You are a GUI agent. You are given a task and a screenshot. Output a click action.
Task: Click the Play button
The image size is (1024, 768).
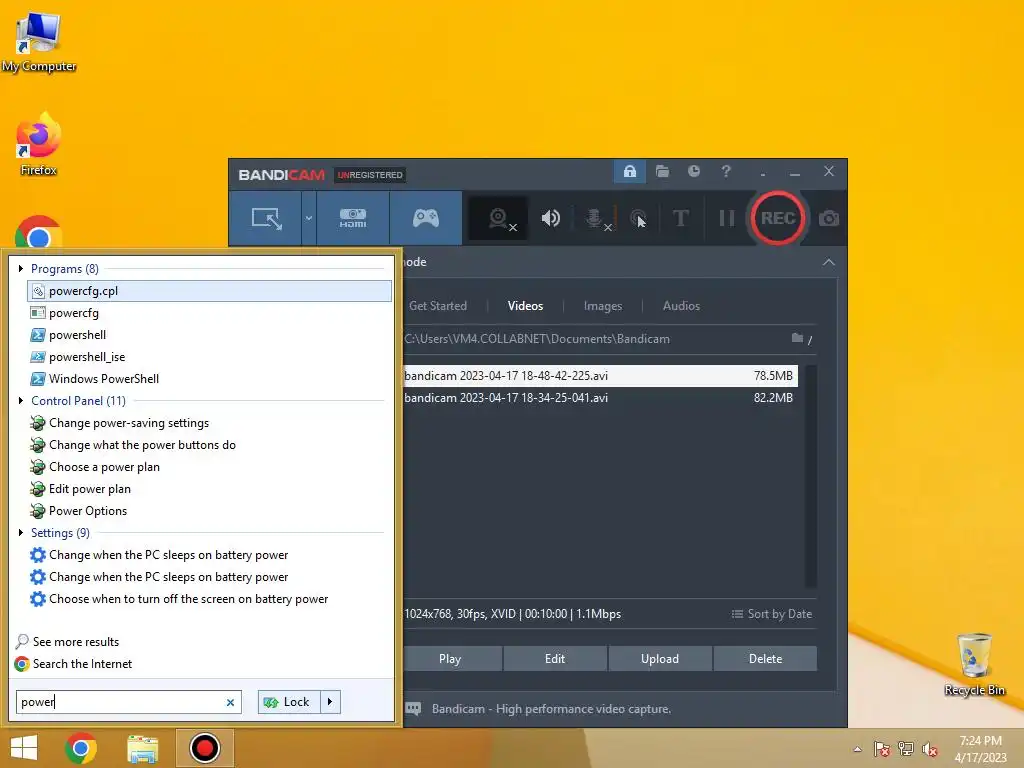(450, 658)
